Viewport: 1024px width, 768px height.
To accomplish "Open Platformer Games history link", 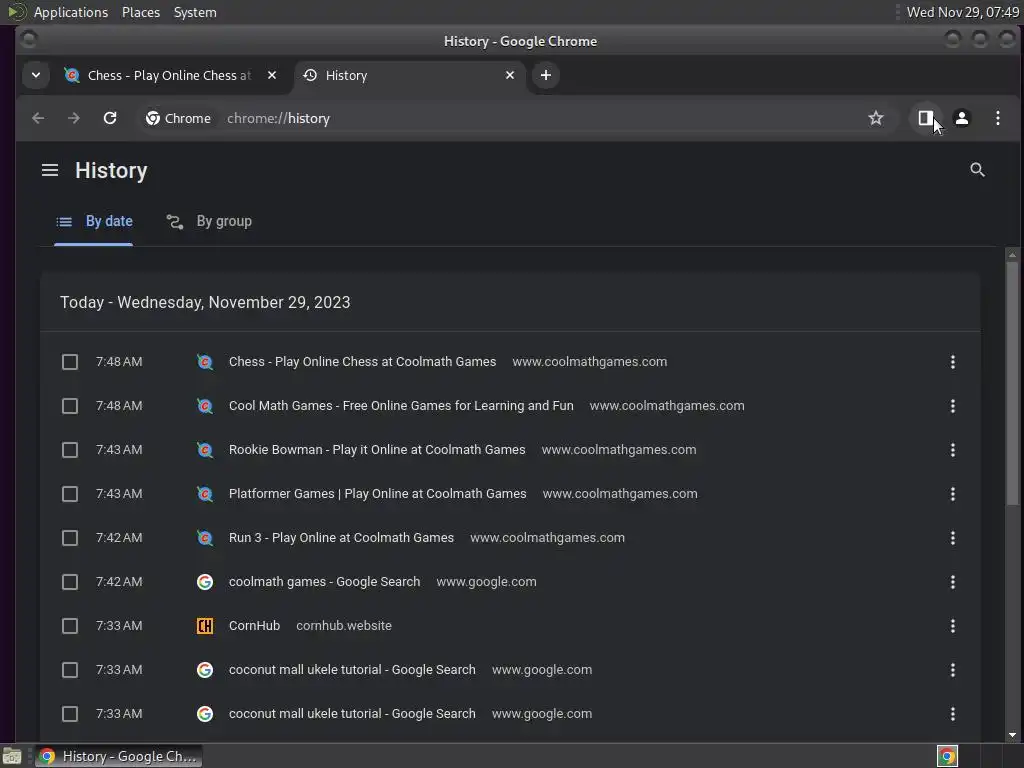I will (377, 494).
